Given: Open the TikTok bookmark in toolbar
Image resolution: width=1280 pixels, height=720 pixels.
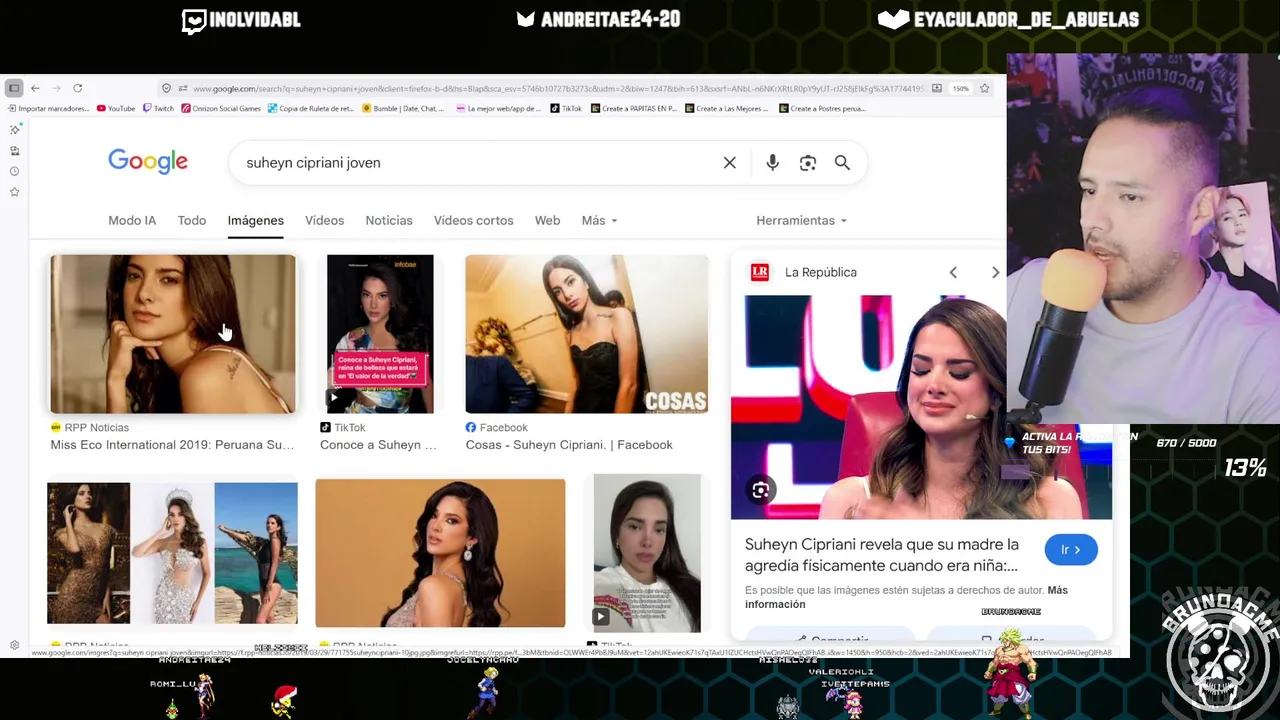Looking at the screenshot, I should click(566, 108).
